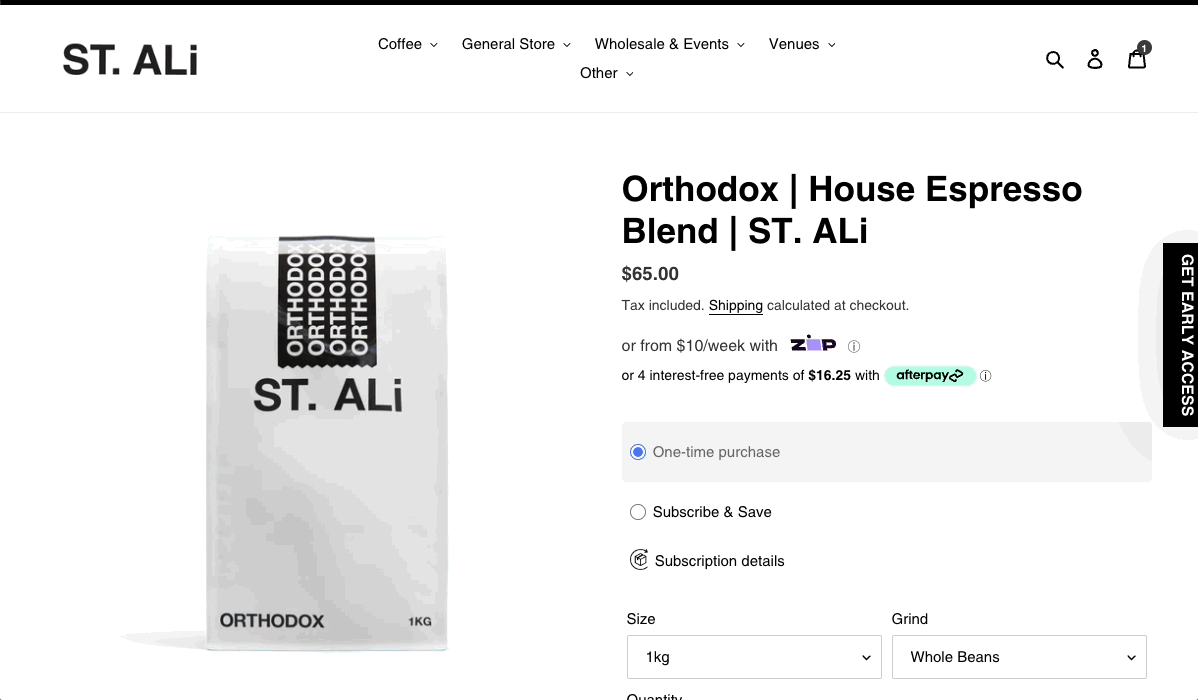
Task: Open the Get Early Access side tab
Action: (1184, 335)
